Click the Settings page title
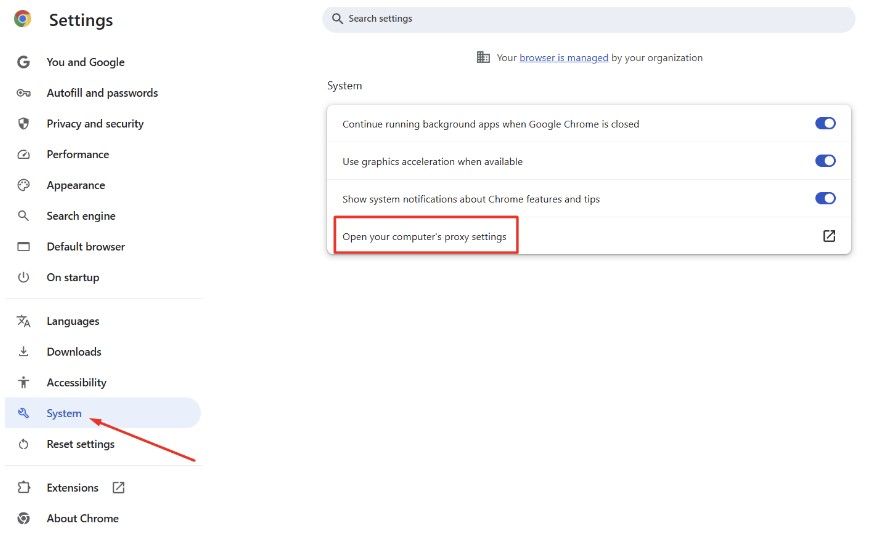 pos(81,20)
